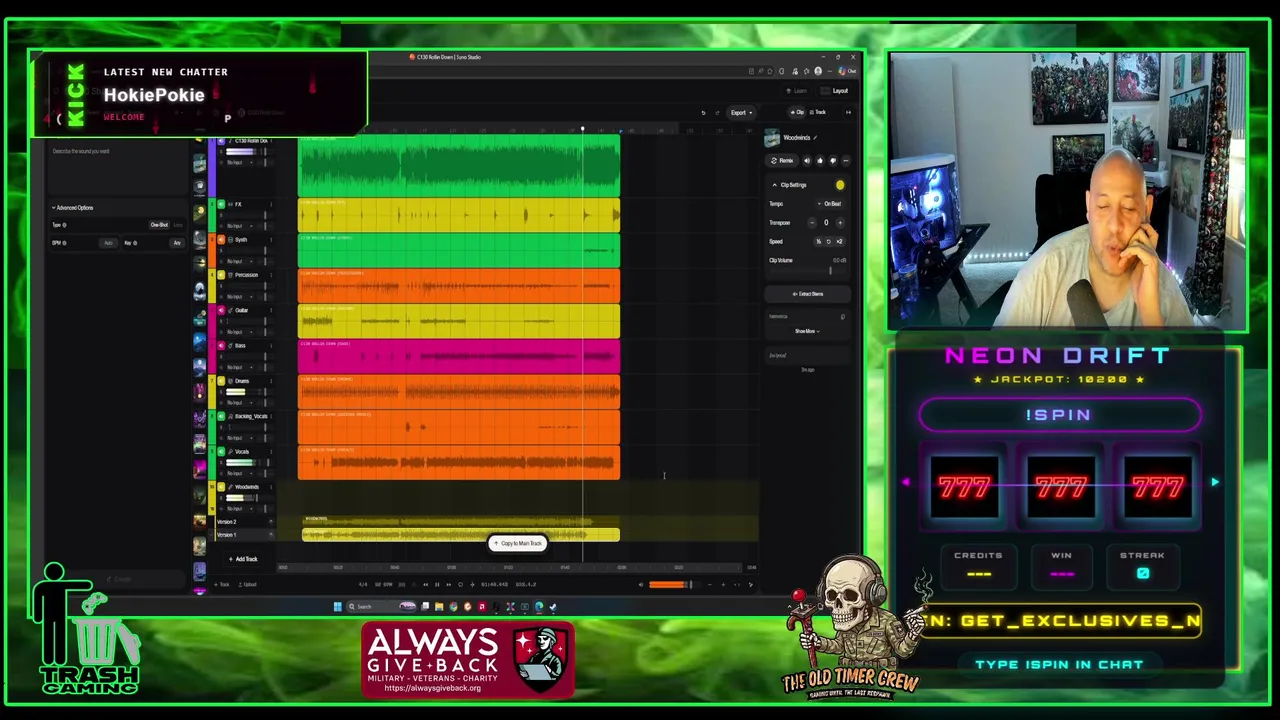
Task: Select the One-Shot type option
Action: pos(159,225)
